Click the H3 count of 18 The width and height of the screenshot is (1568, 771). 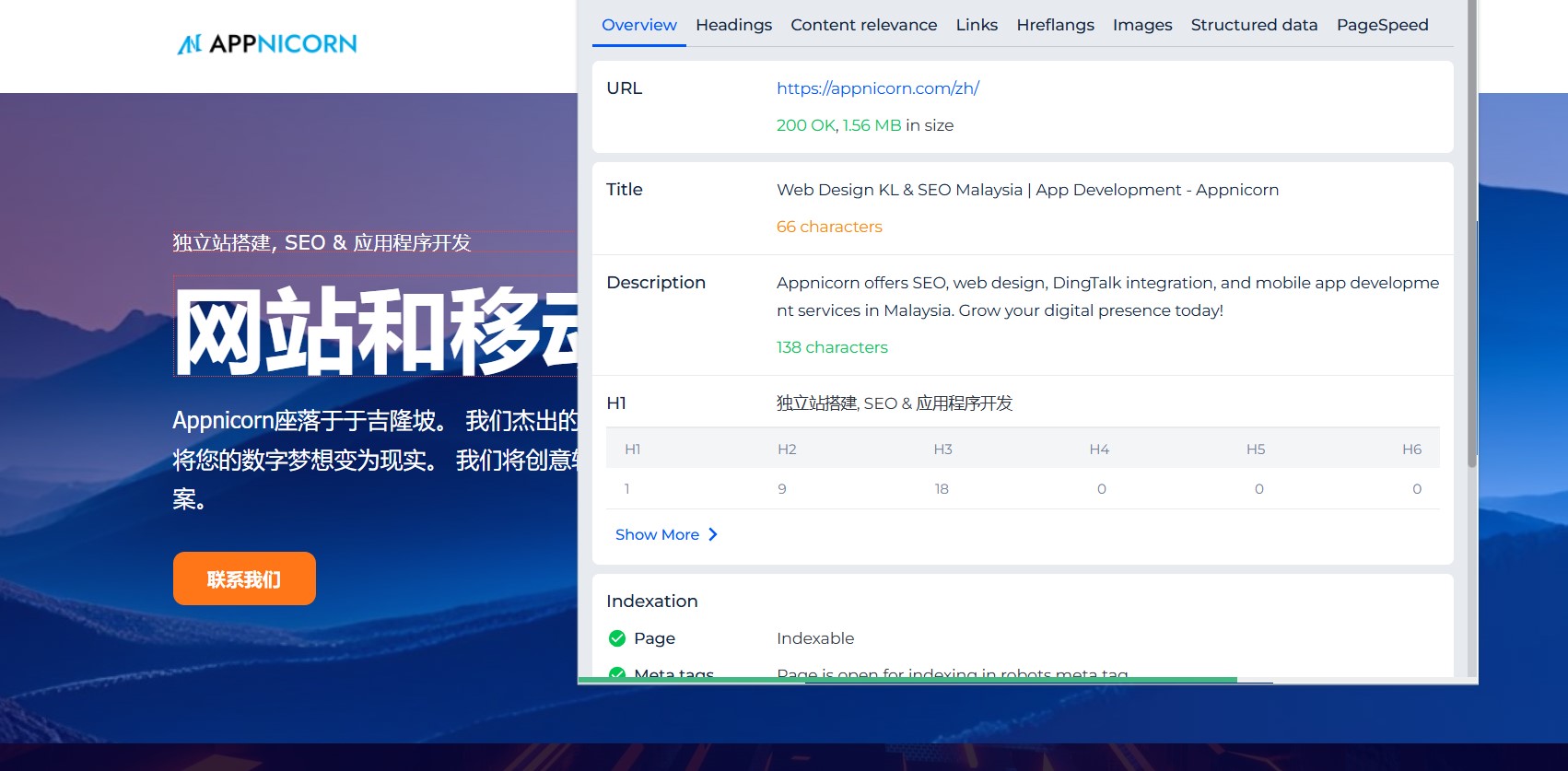click(942, 489)
